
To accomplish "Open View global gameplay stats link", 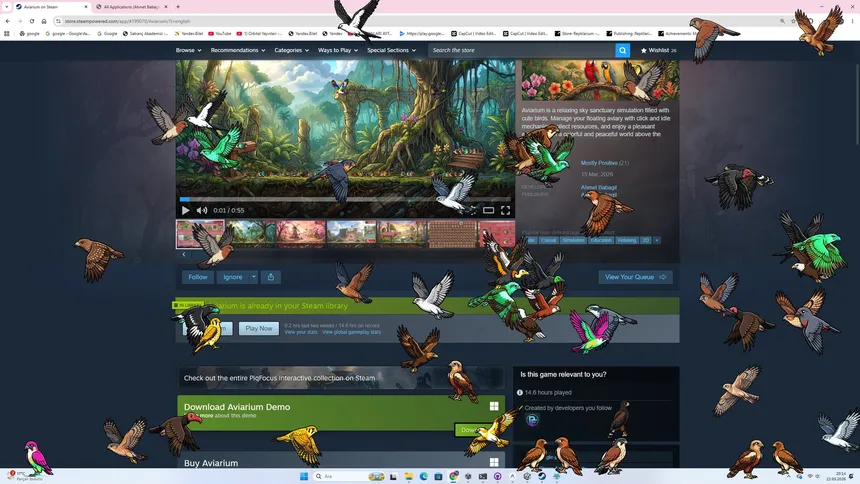I will click(x=352, y=332).
